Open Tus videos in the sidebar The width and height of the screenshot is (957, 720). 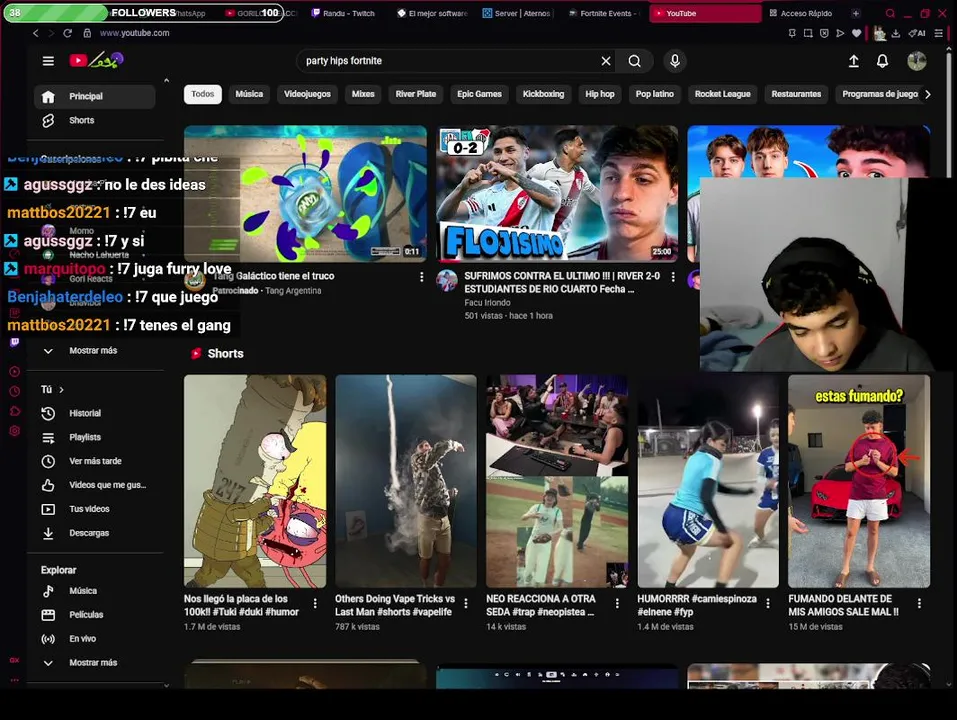(x=95, y=509)
